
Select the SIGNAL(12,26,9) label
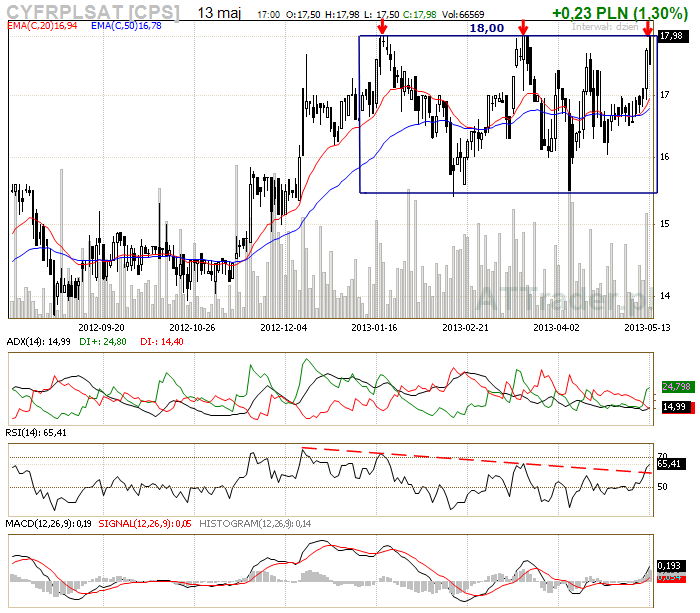click(145, 524)
